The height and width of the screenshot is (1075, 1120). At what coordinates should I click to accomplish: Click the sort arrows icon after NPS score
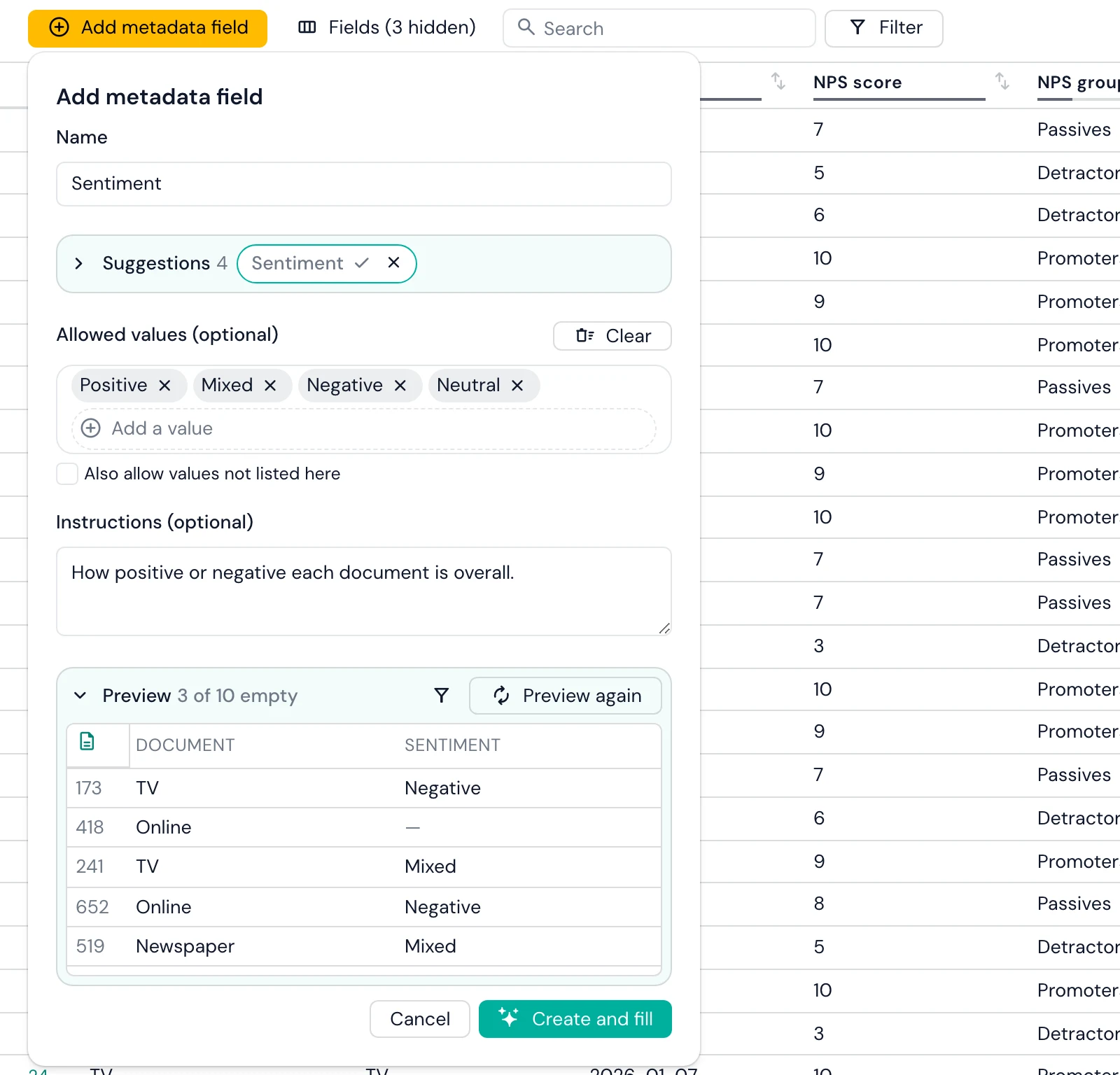1002,81
